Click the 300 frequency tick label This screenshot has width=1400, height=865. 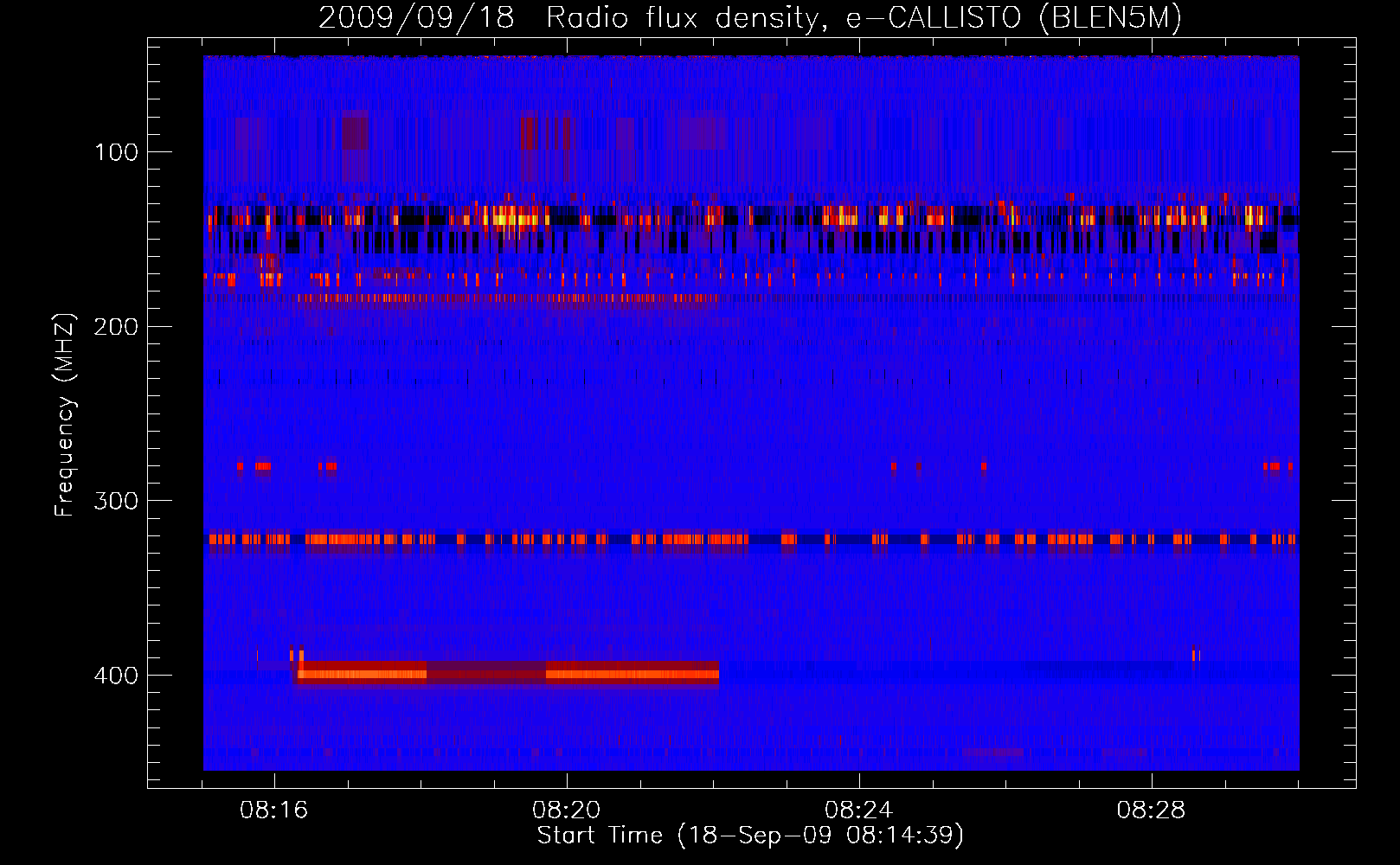click(x=116, y=502)
